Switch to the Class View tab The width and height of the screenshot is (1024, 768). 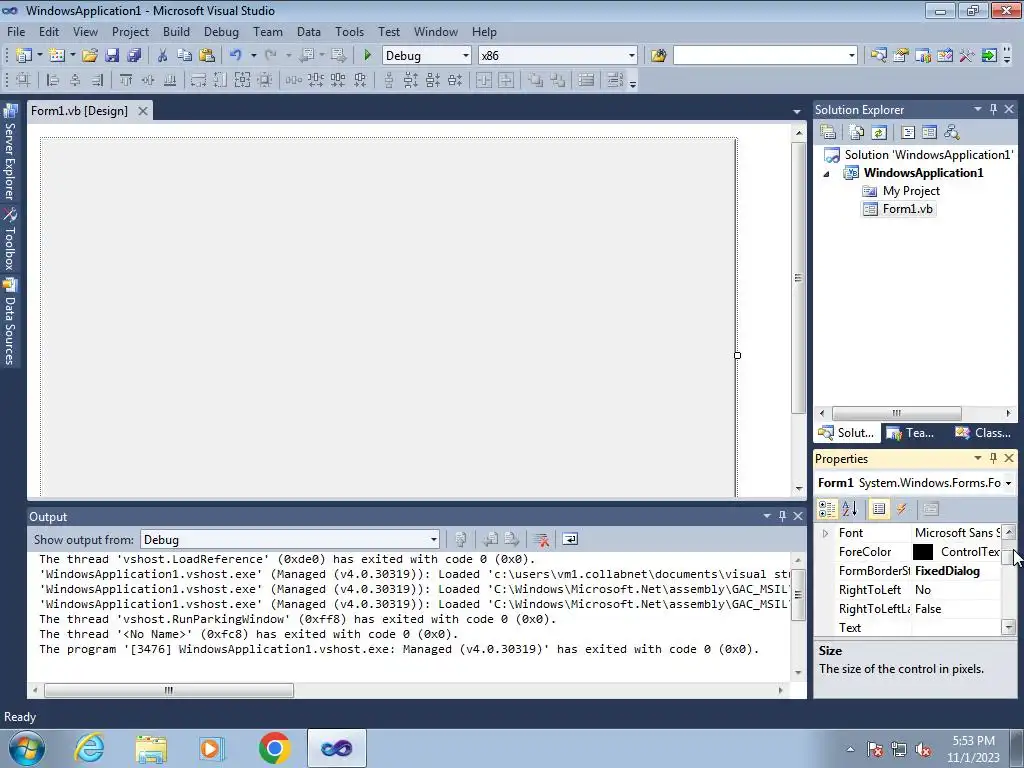982,432
